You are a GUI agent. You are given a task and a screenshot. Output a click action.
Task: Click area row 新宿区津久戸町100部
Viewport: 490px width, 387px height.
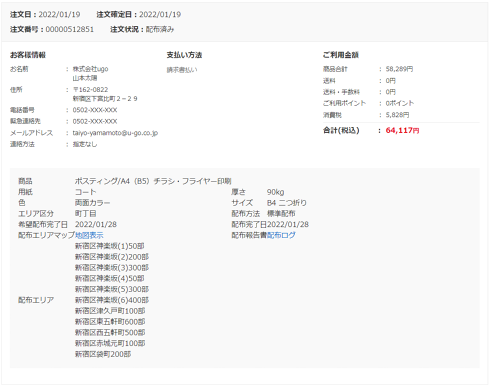pos(110,311)
